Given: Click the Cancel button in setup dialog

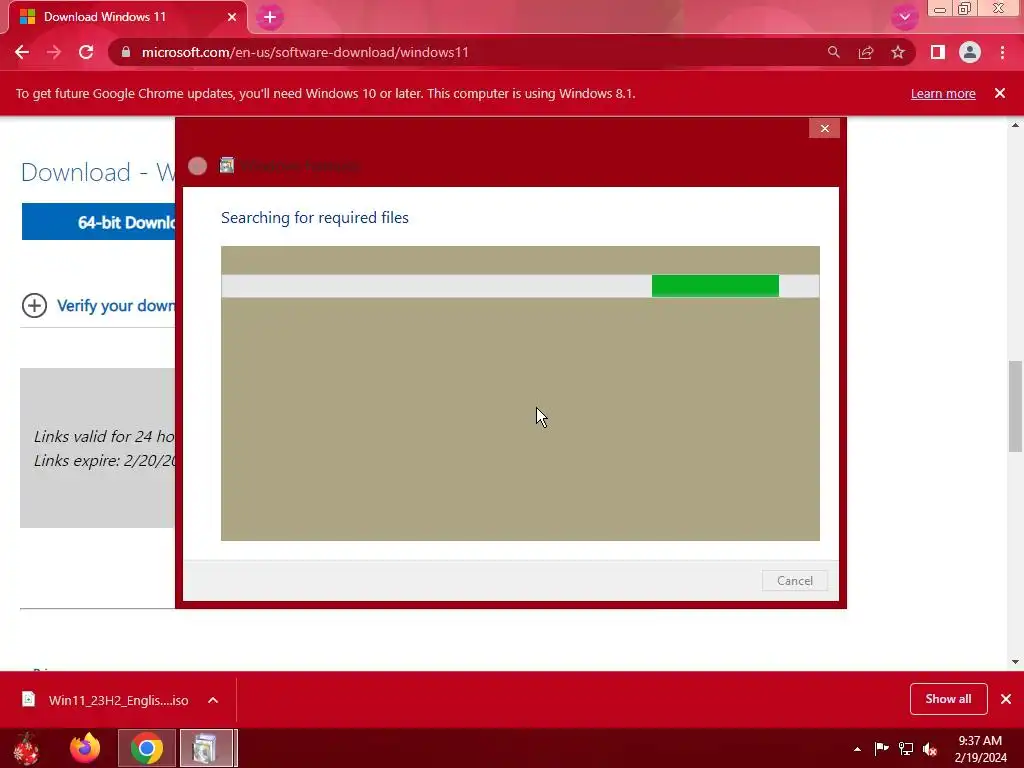Looking at the screenshot, I should pyautogui.click(x=795, y=581).
